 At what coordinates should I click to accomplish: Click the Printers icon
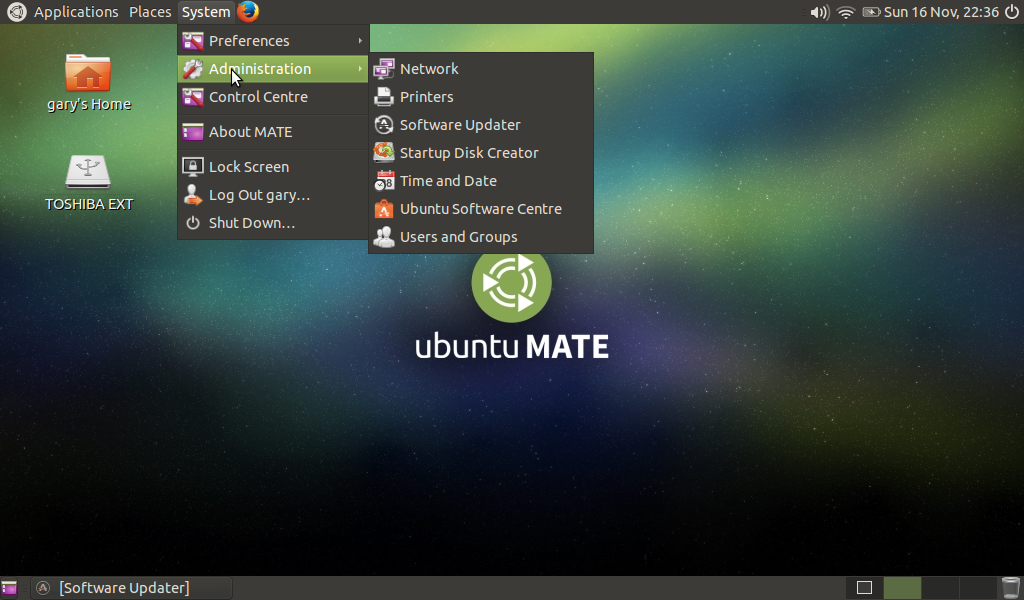click(x=384, y=97)
